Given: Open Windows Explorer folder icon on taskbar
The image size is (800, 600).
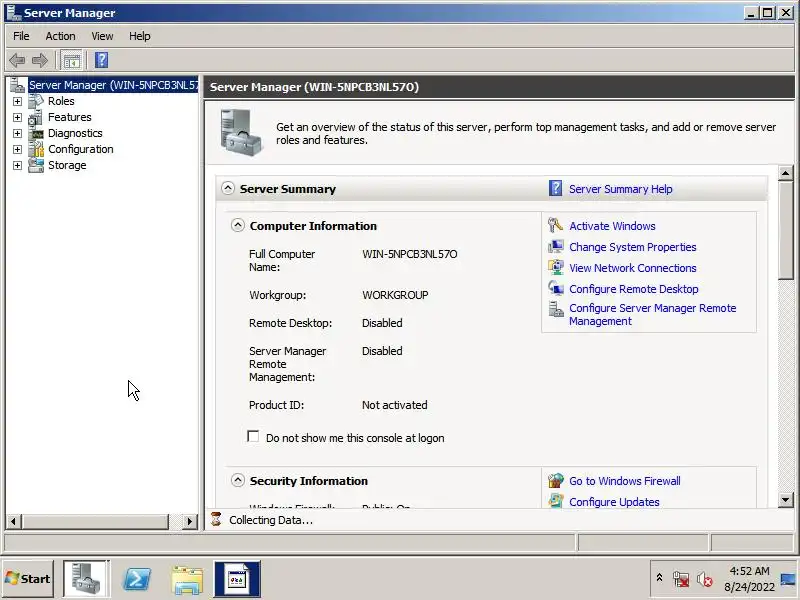Looking at the screenshot, I should click(187, 580).
